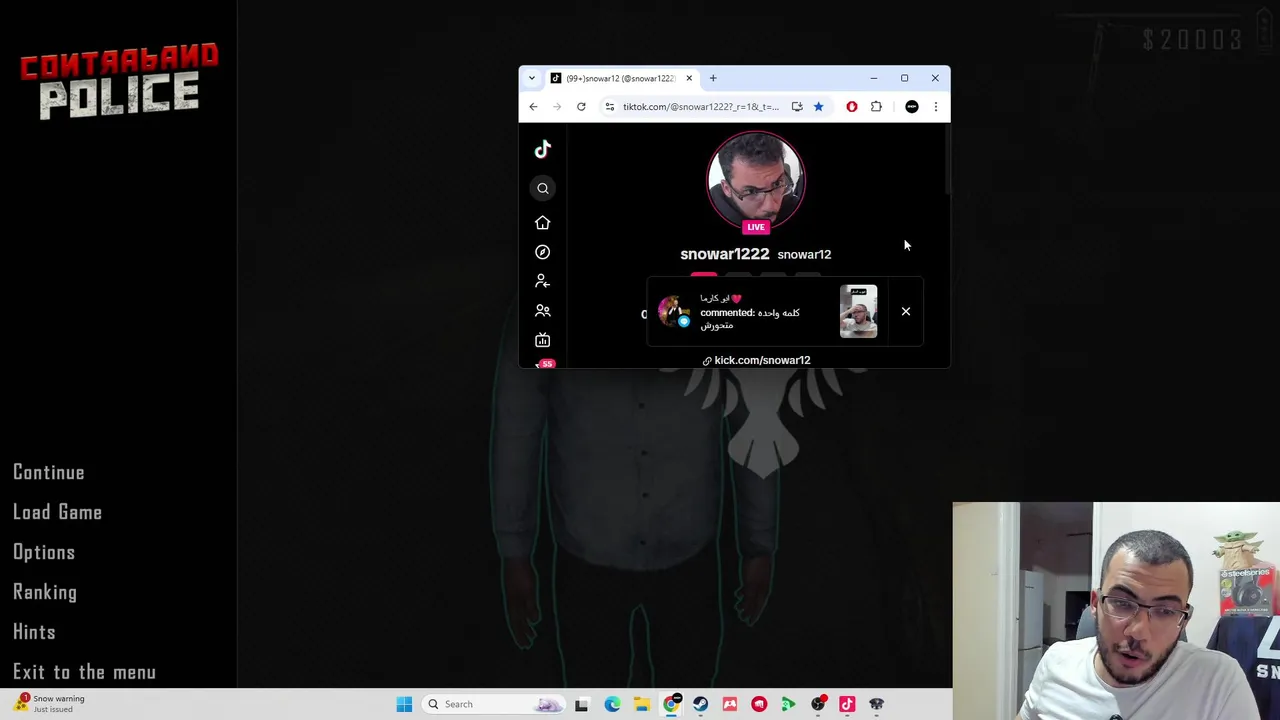Open the Chrome profile avatar

[x=912, y=106]
